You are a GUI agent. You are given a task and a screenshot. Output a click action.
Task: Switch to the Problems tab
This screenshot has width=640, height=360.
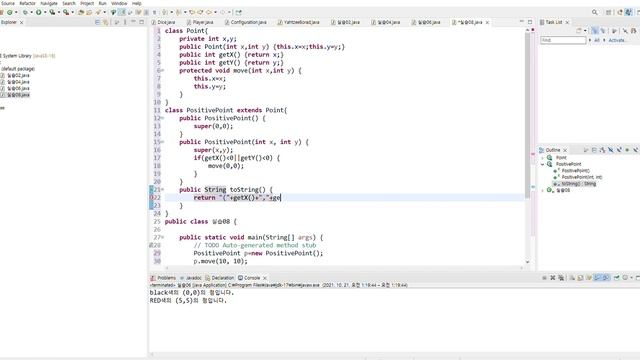pos(163,278)
